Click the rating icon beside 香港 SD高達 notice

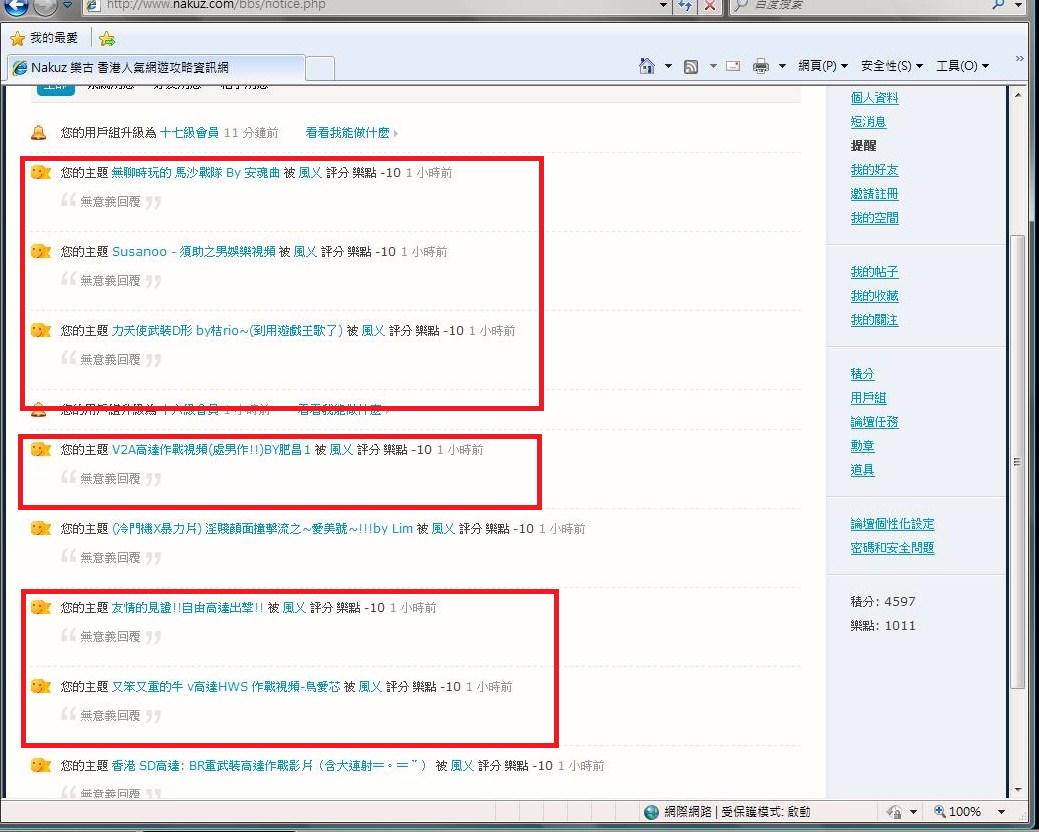click(x=40, y=766)
